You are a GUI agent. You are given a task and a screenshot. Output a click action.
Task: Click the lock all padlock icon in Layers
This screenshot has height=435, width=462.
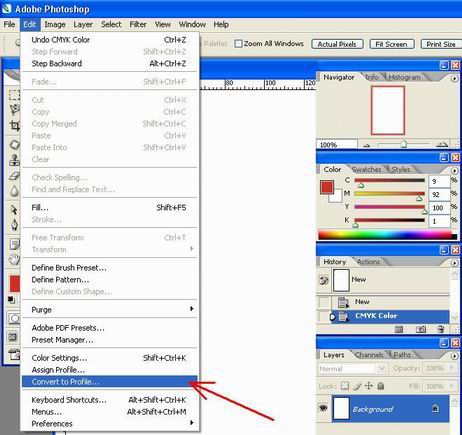(381, 386)
